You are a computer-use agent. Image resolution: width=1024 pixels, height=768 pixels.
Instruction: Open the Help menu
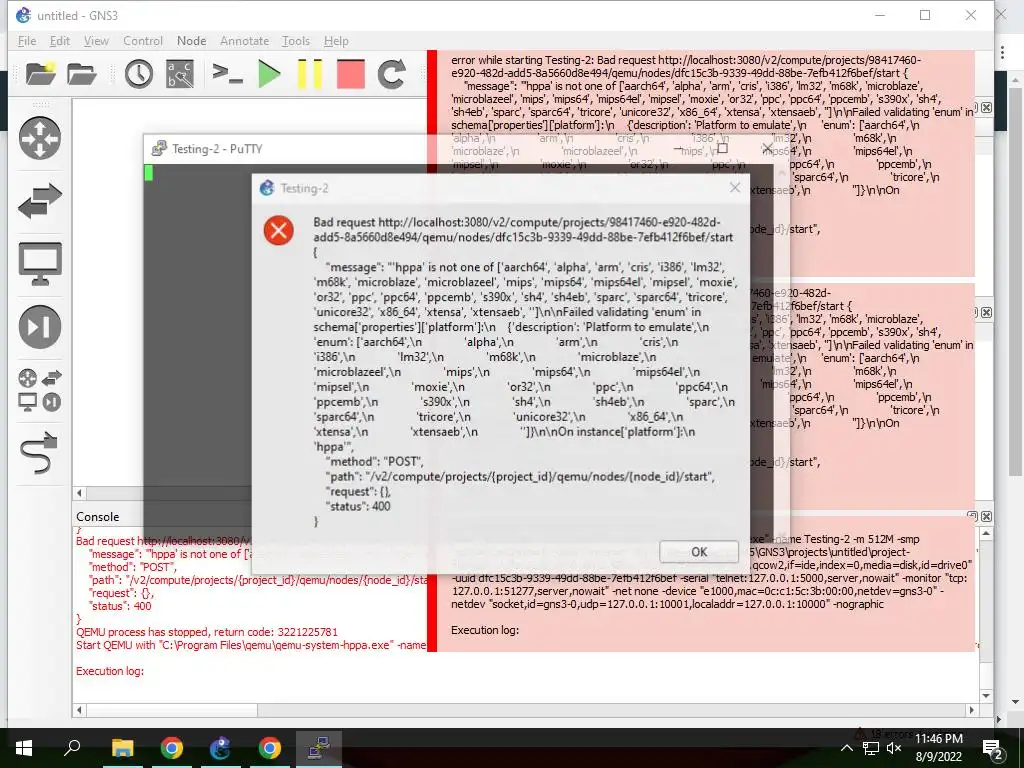[336, 40]
